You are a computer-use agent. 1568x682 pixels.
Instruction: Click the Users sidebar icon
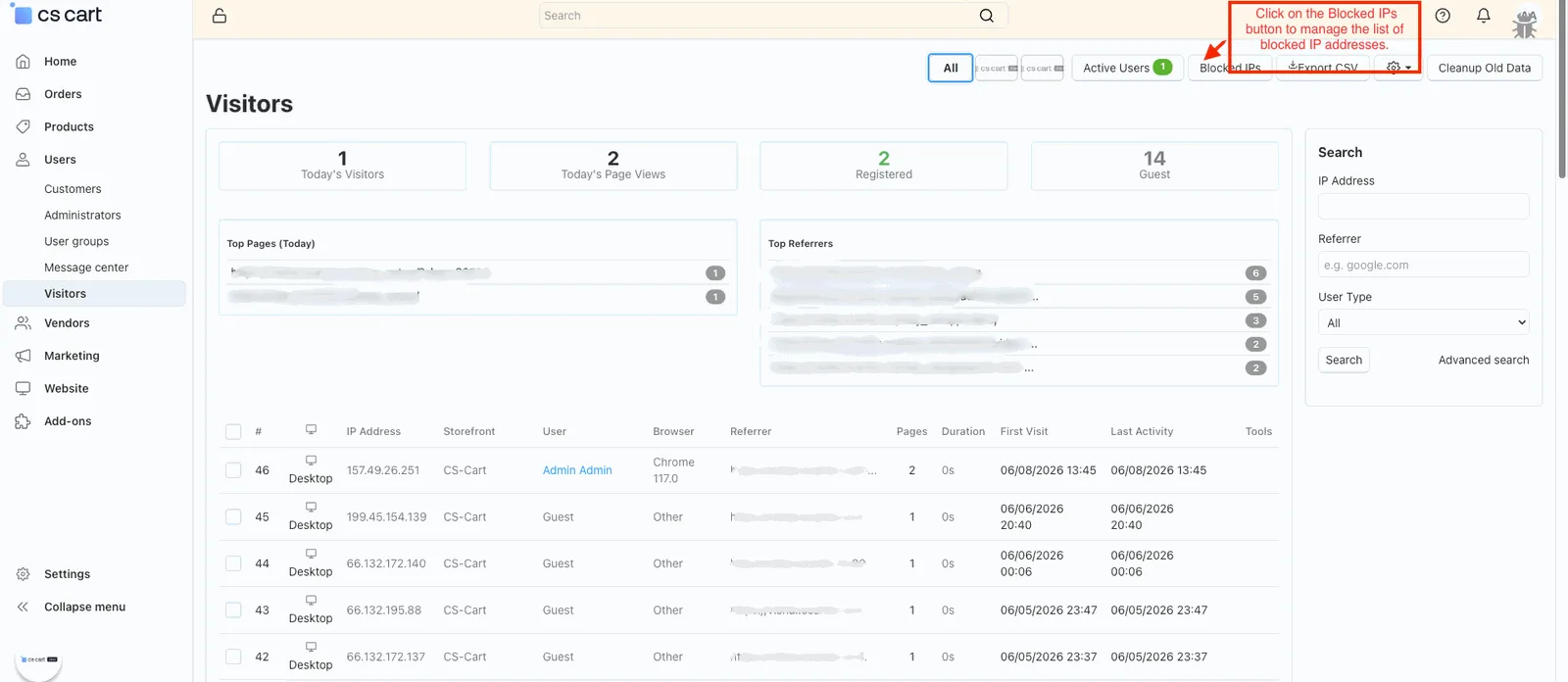(23, 160)
